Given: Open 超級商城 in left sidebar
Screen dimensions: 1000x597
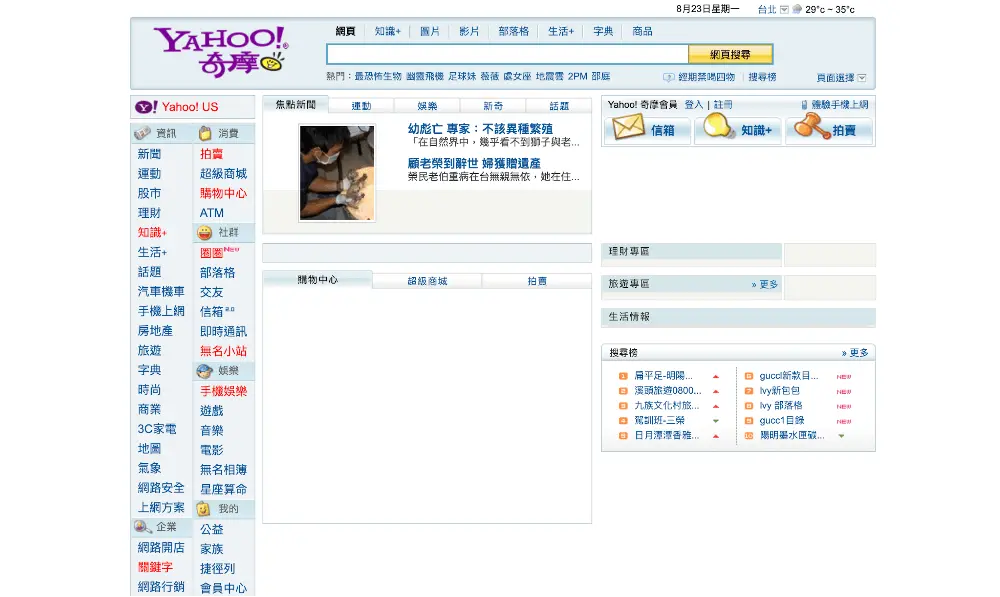Looking at the screenshot, I should (223, 173).
